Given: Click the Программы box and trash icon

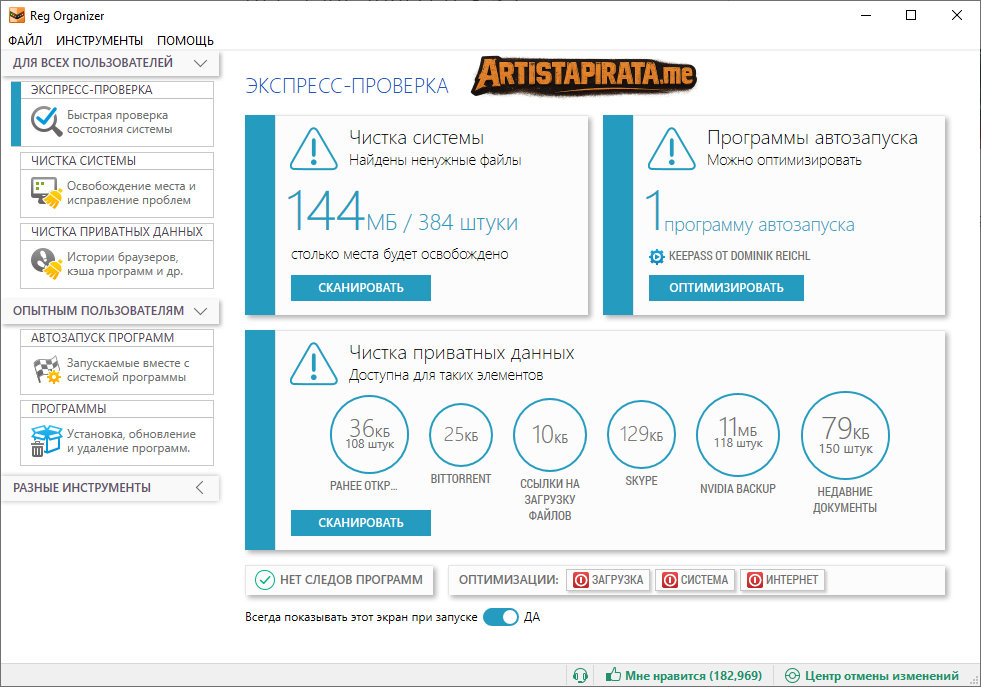Looking at the screenshot, I should 46,441.
